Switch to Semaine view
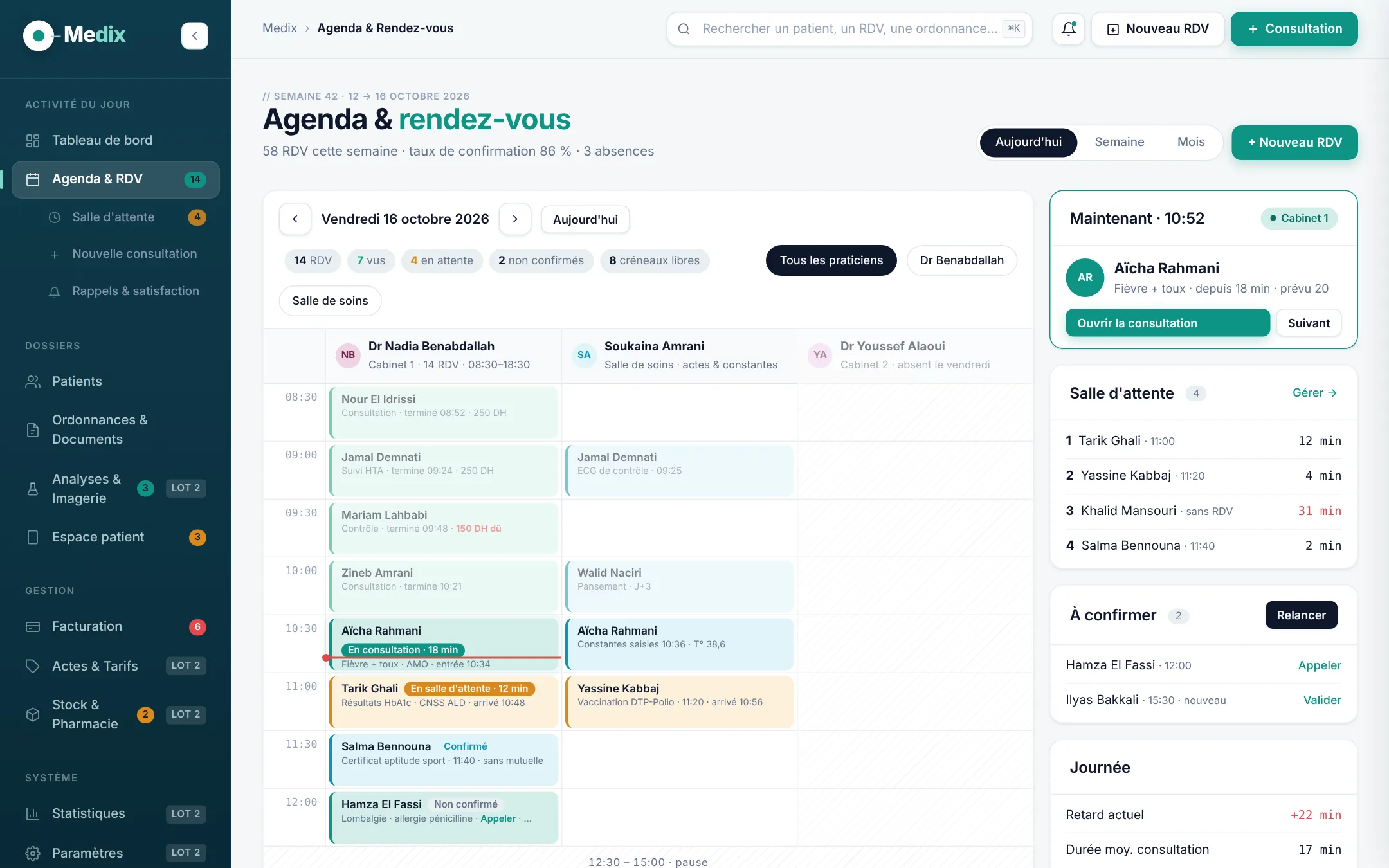Screen dimensions: 1389x868 click(x=1120, y=142)
